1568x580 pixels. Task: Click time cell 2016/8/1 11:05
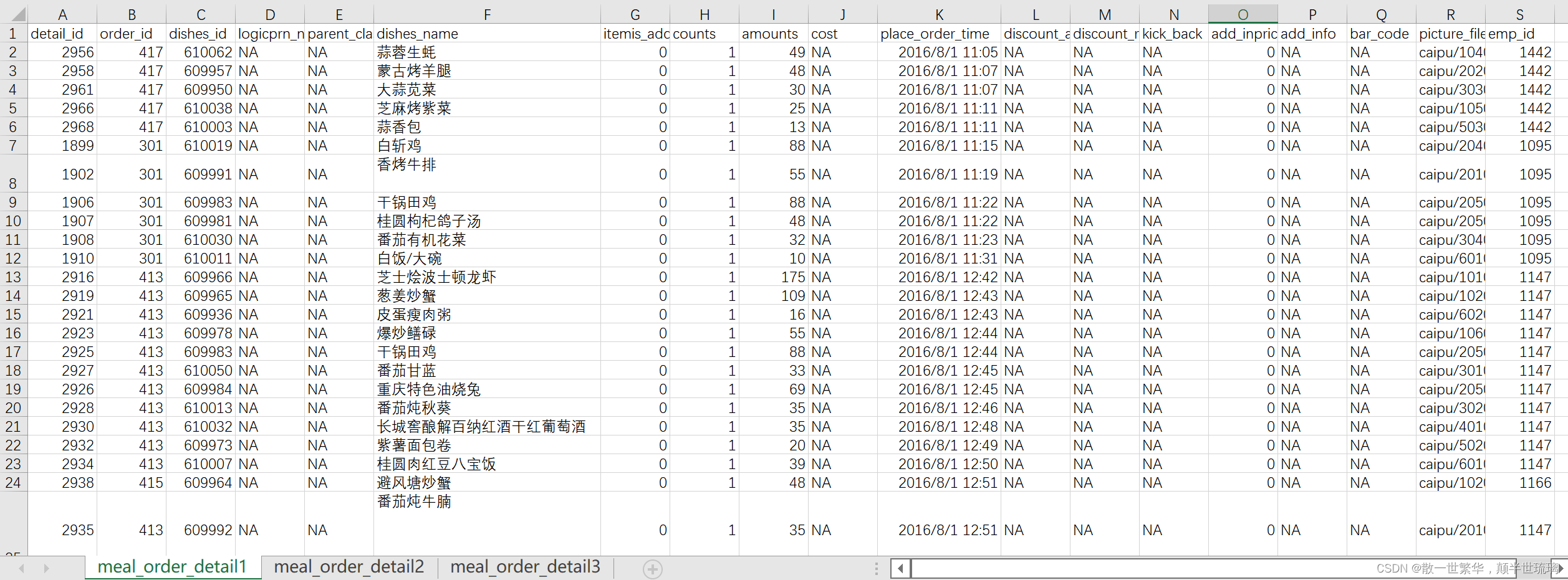939,52
